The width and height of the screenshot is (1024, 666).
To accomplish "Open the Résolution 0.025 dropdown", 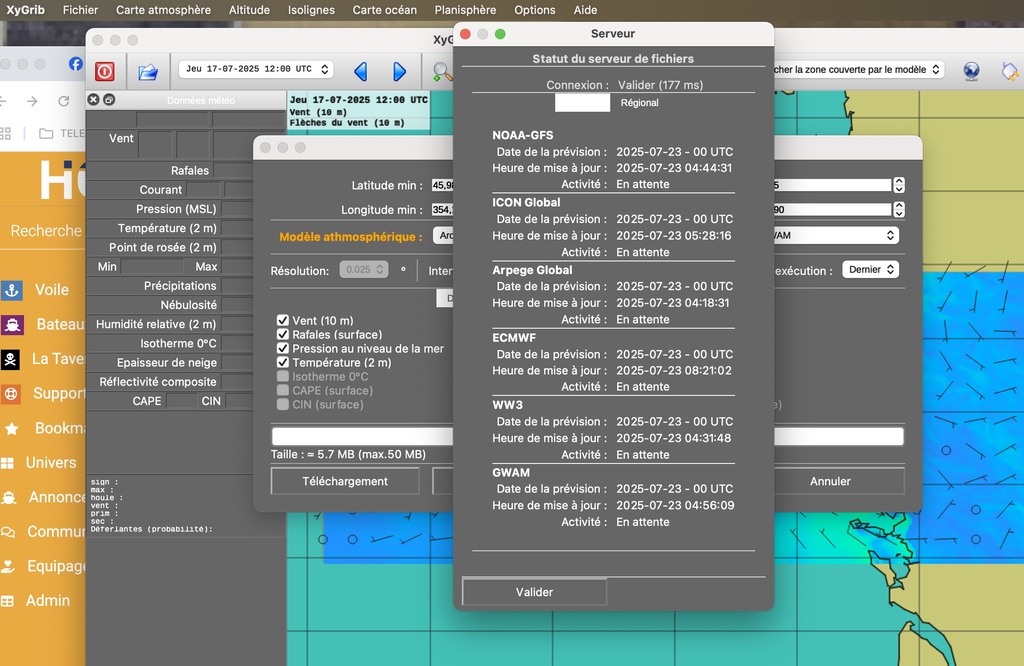I will [x=364, y=269].
